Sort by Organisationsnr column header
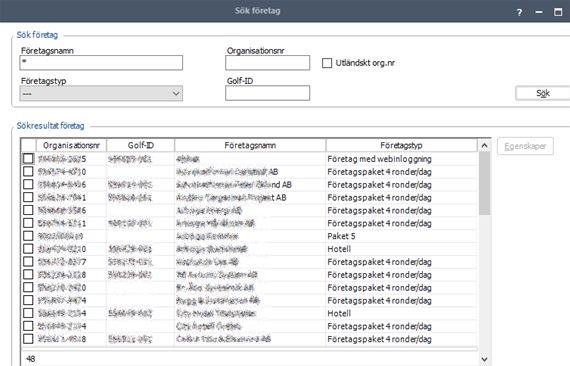 click(x=71, y=145)
